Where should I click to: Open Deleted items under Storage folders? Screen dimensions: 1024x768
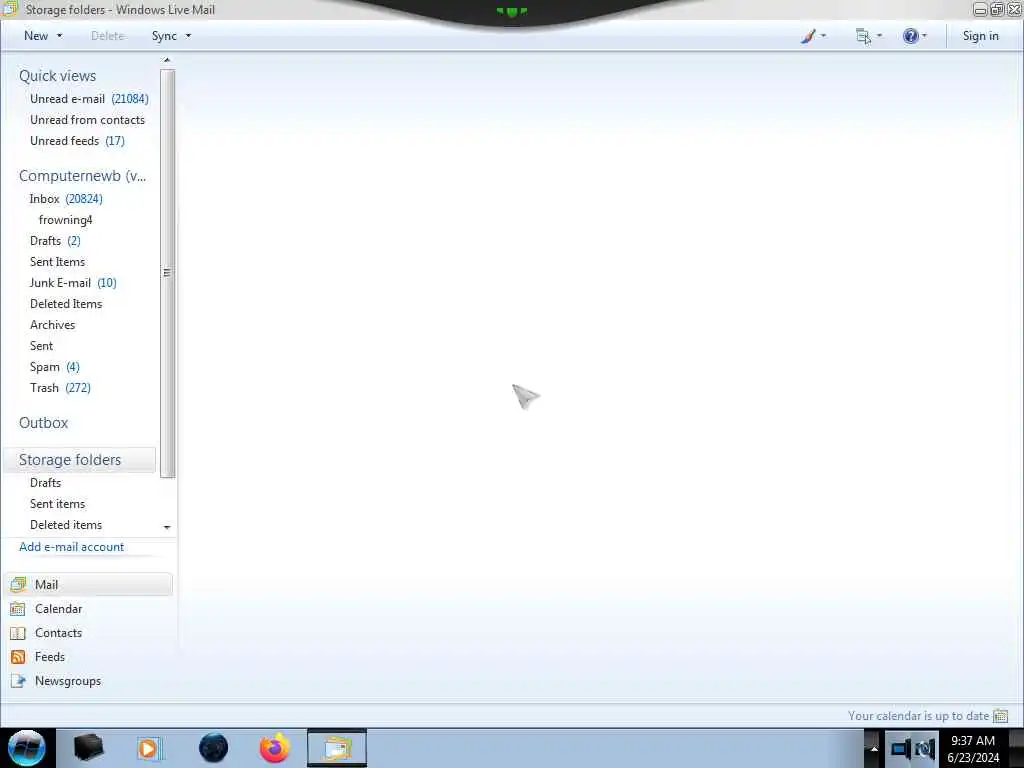tap(66, 524)
